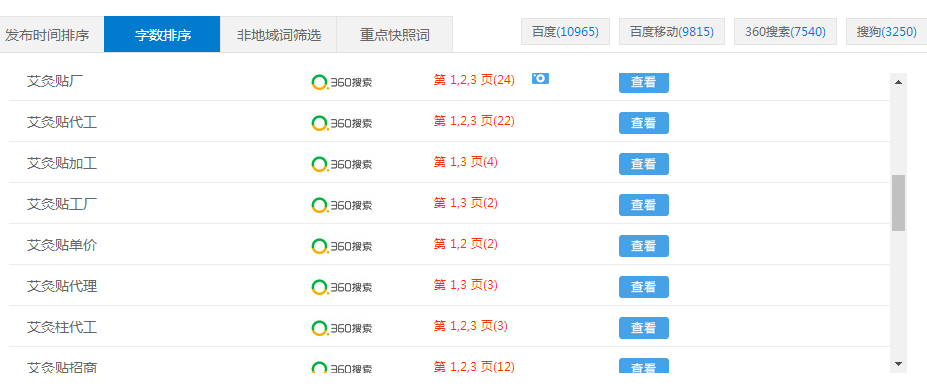Click keyword 艾灸贴加工
Viewport: 927px width, 389px height.
(62, 163)
